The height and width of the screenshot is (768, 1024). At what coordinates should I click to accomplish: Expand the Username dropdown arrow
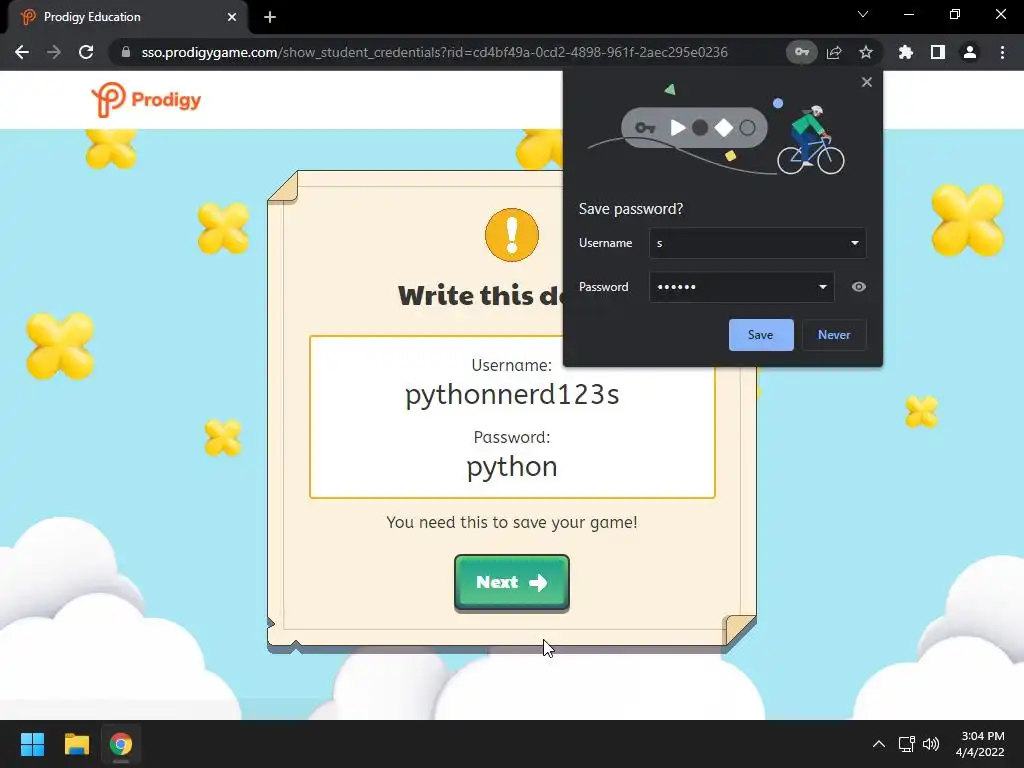[855, 243]
